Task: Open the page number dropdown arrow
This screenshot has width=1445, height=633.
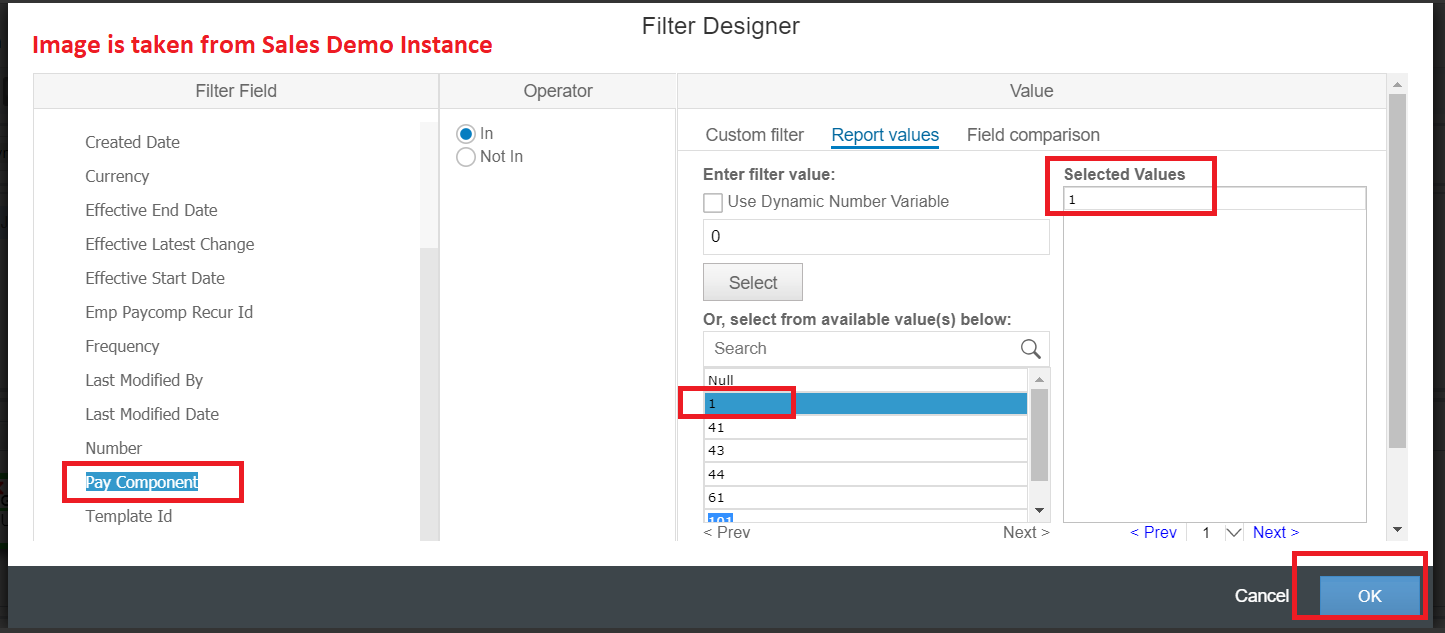Action: coord(1234,532)
